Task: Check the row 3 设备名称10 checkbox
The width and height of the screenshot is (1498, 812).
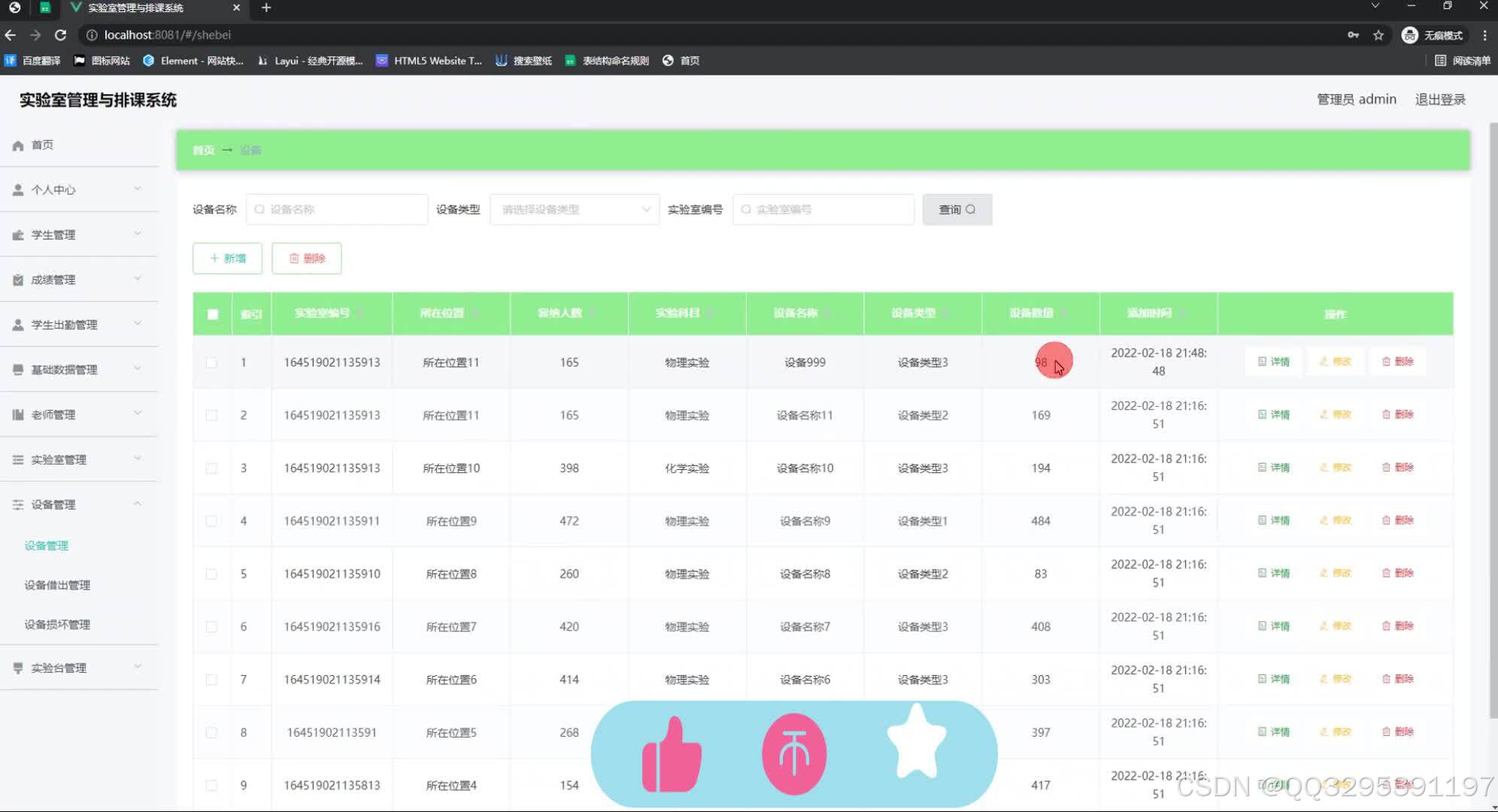Action: click(211, 468)
